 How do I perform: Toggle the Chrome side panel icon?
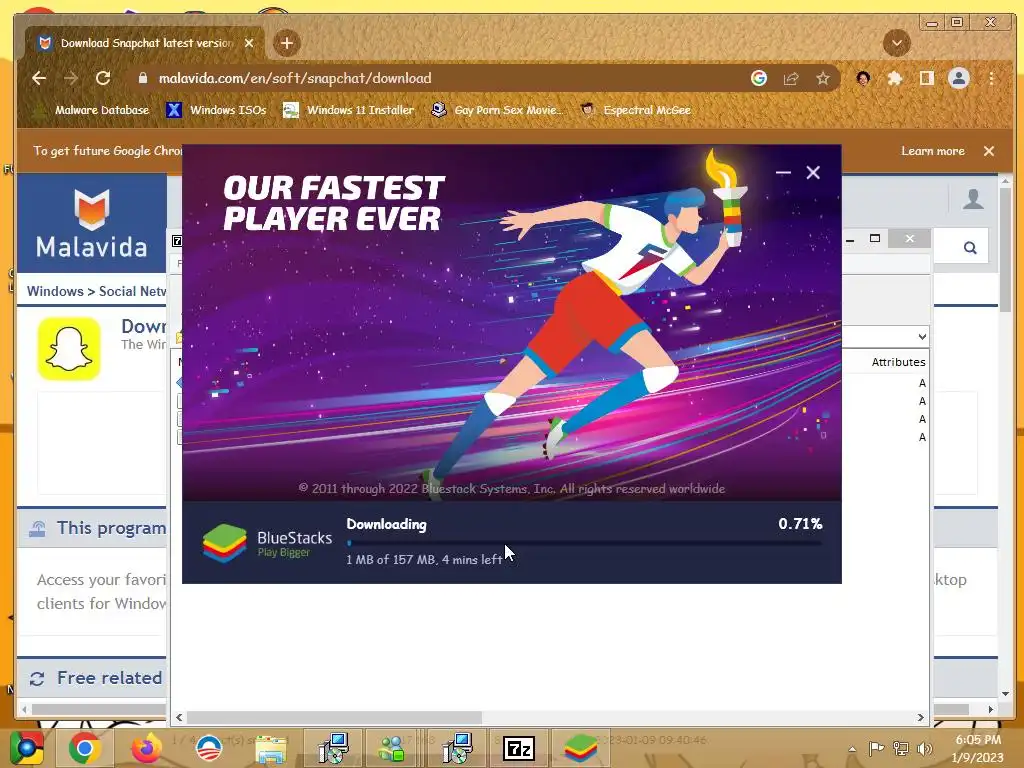[927, 78]
